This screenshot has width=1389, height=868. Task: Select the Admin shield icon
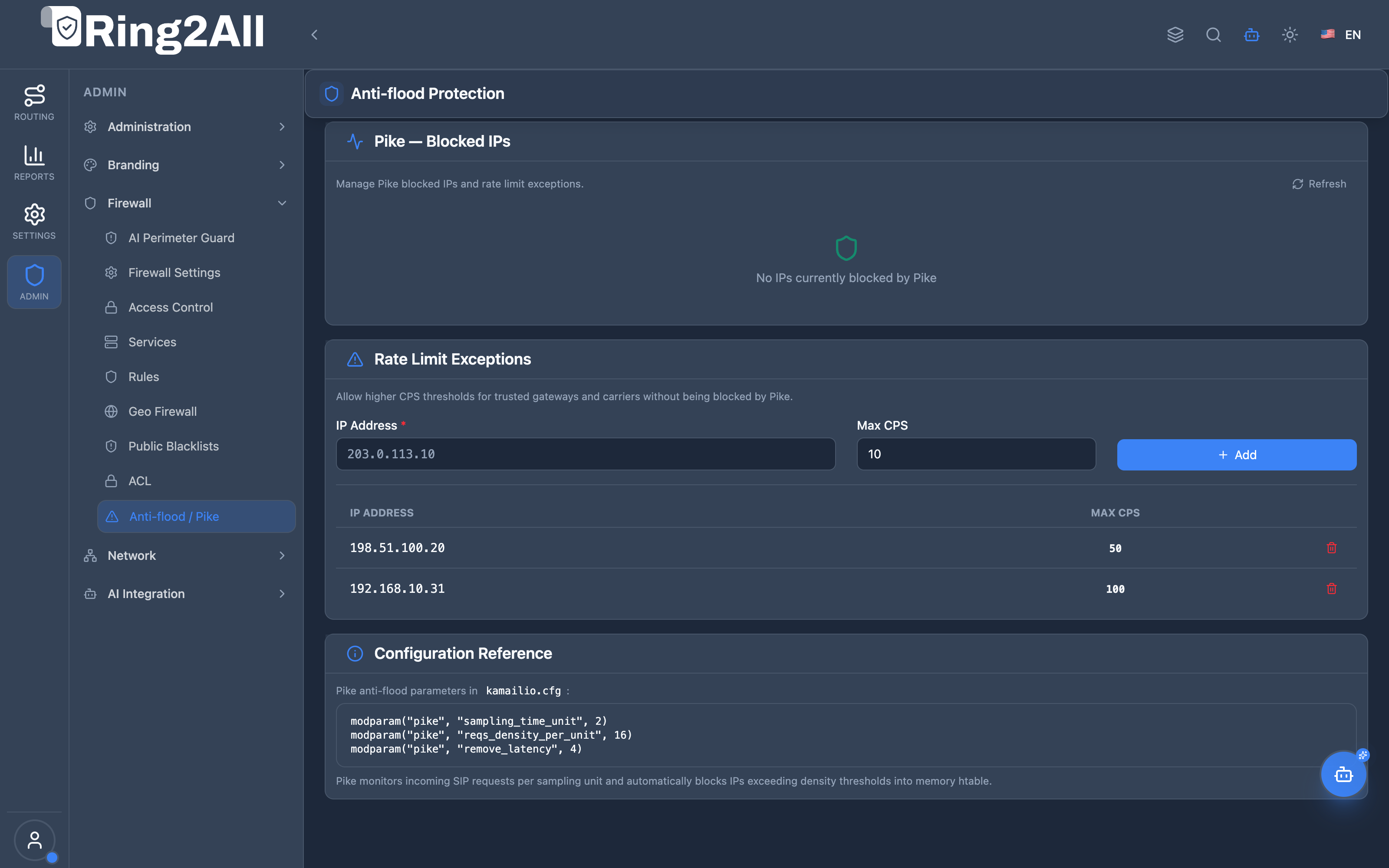(34, 282)
